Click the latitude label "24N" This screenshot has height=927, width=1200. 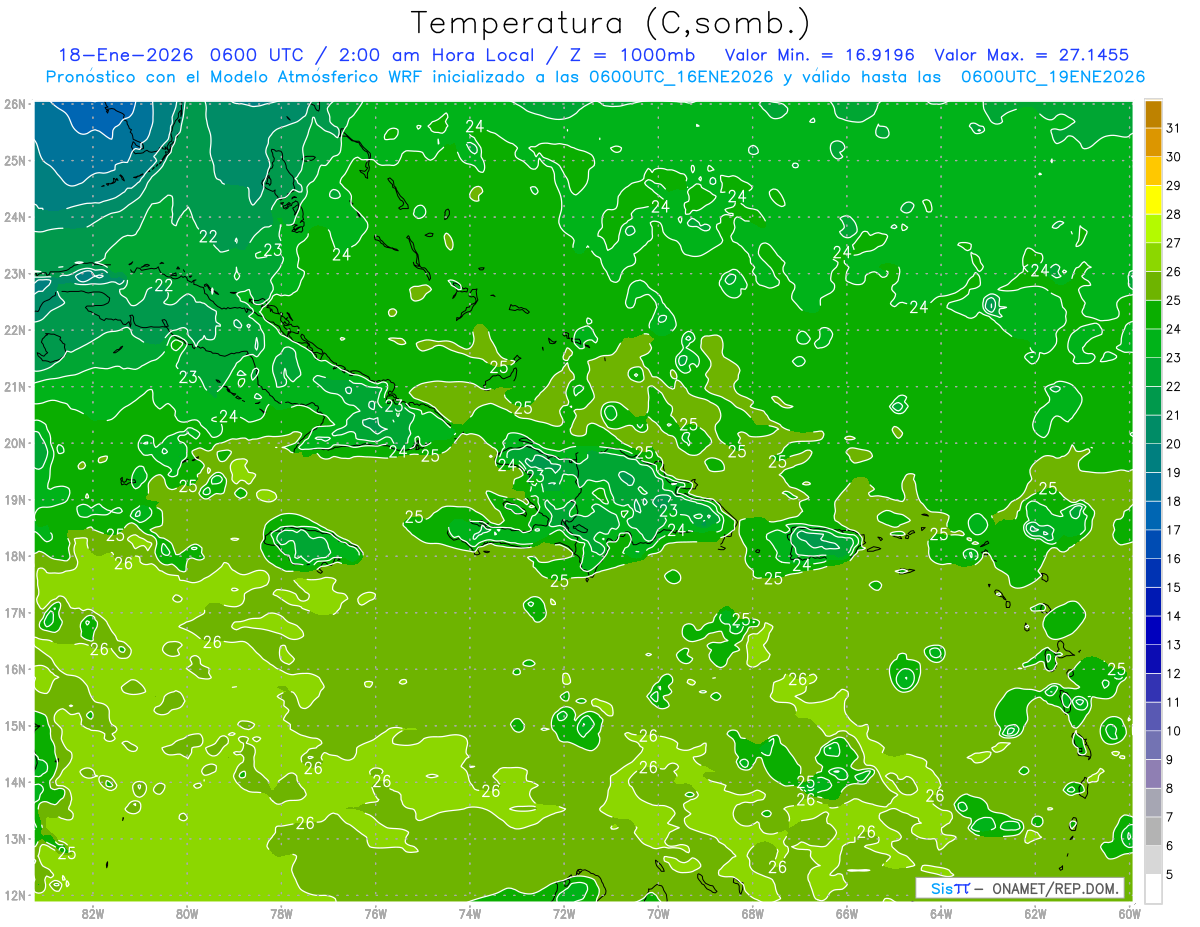15,216
